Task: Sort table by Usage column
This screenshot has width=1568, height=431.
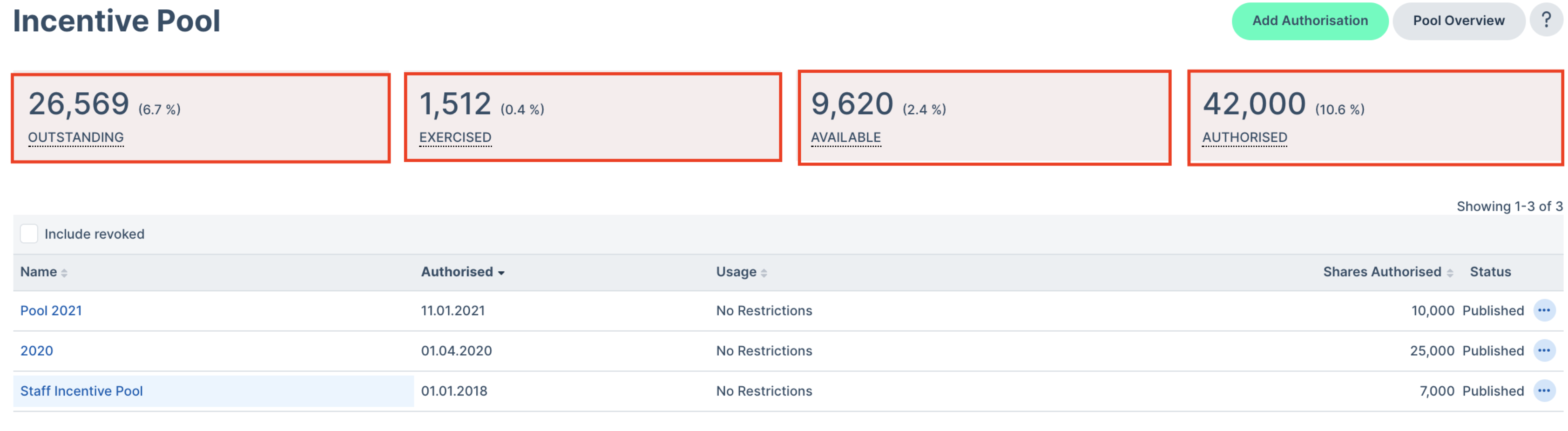Action: (741, 272)
